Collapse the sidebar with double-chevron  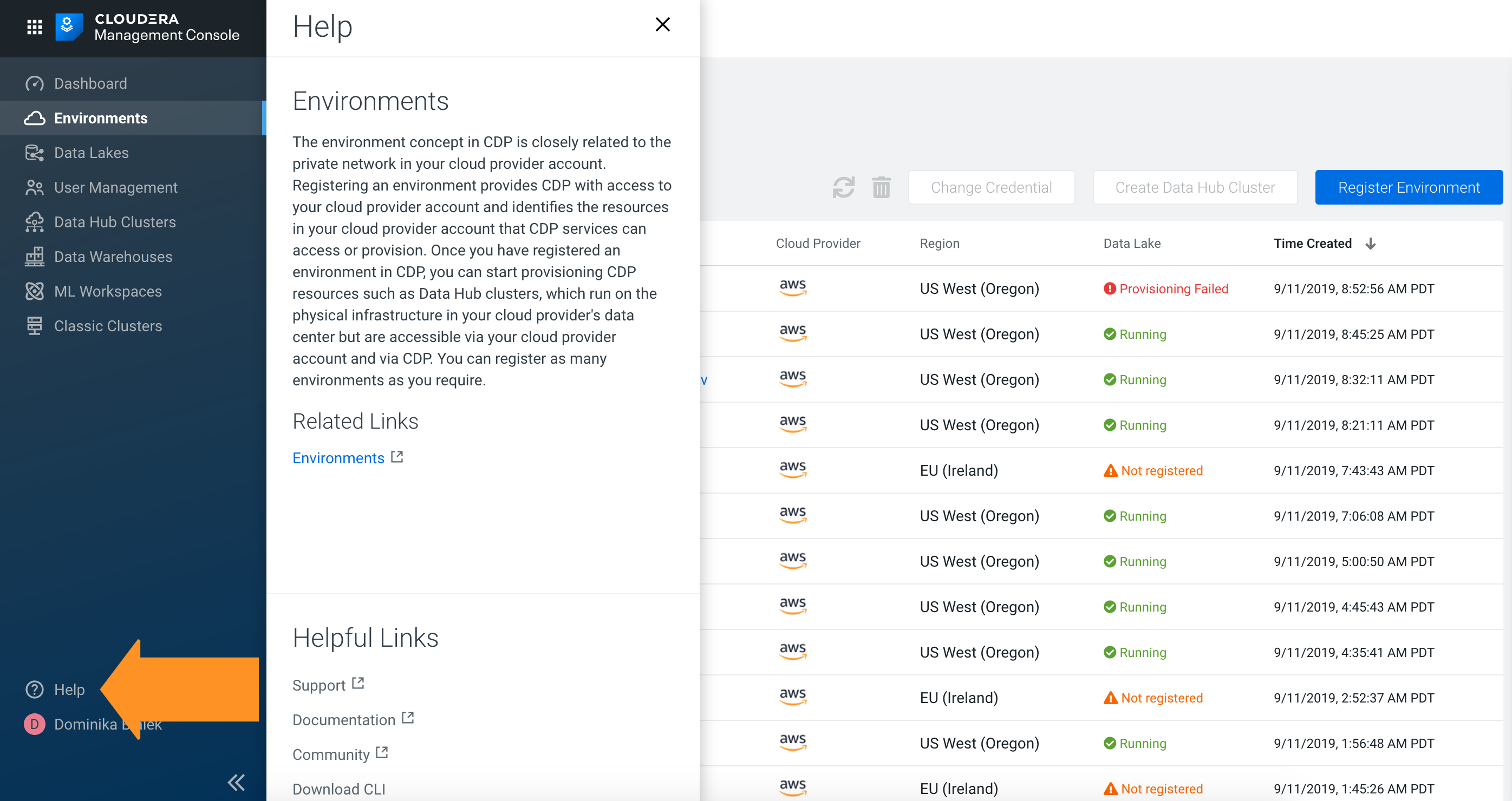[236, 782]
